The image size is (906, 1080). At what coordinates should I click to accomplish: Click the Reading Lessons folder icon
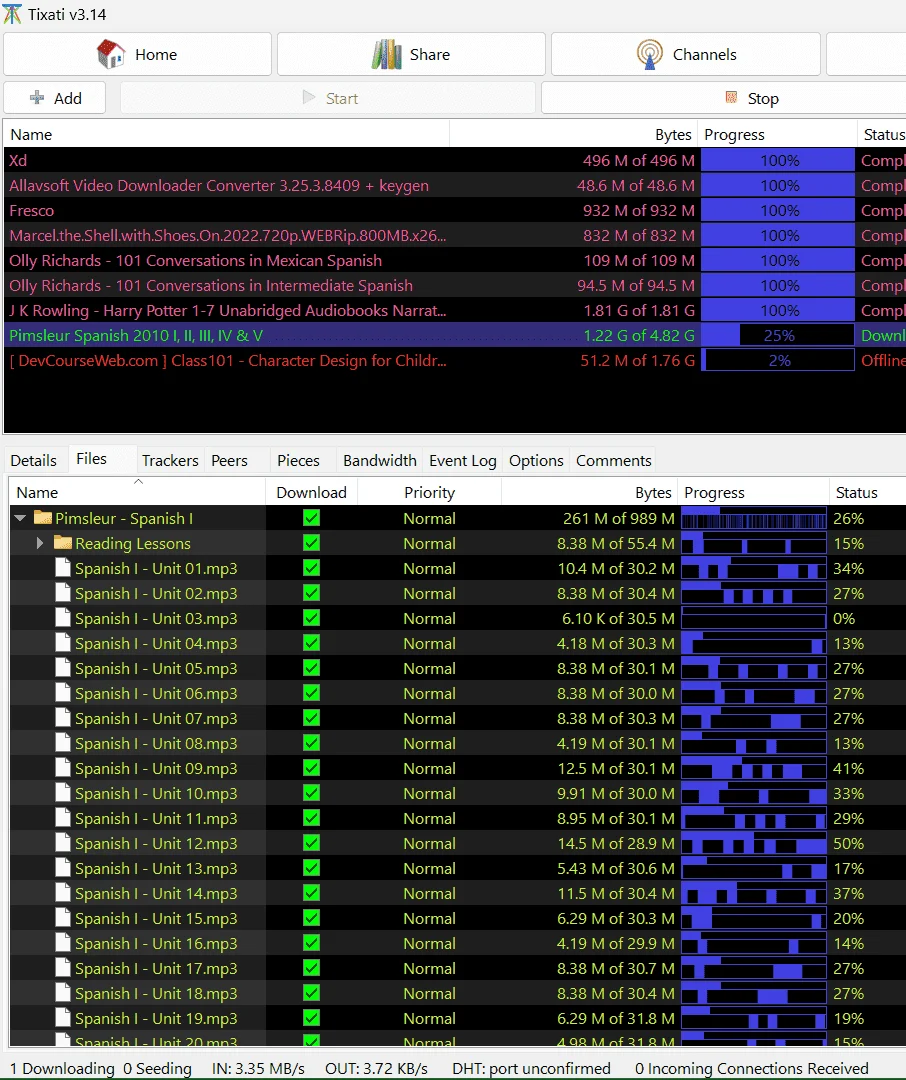point(63,543)
